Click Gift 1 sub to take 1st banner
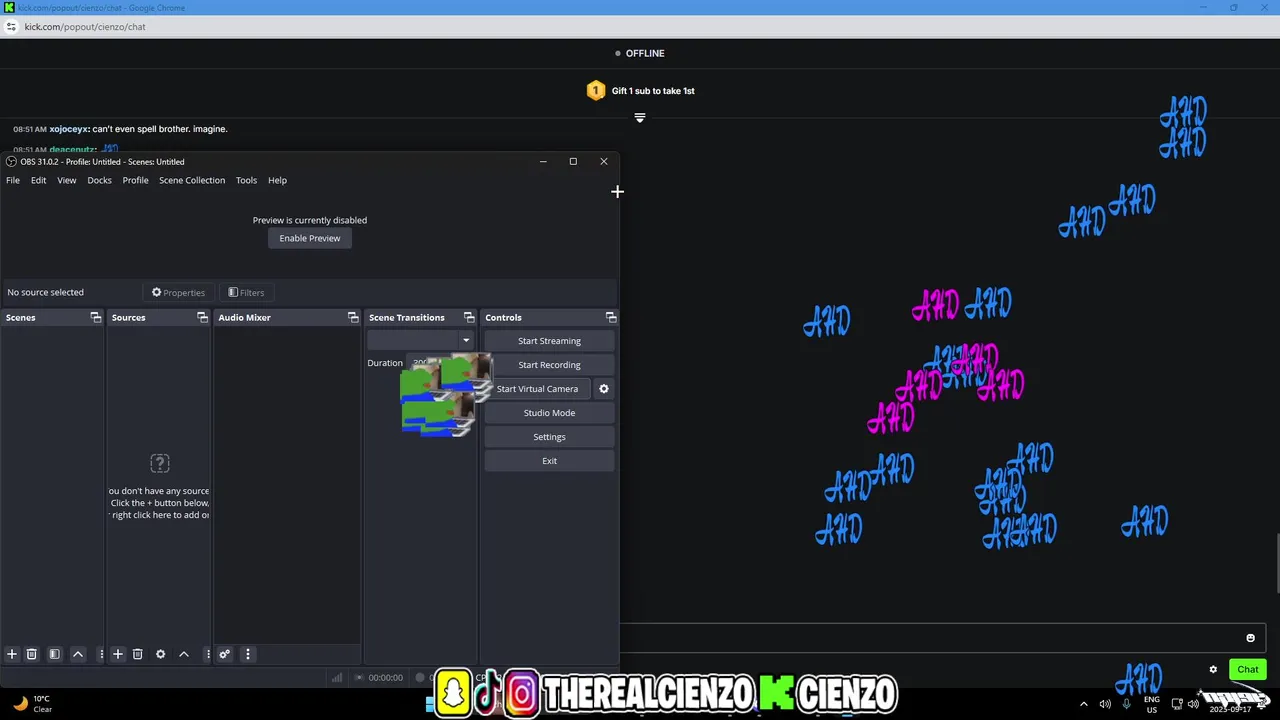The height and width of the screenshot is (720, 1280). [653, 91]
